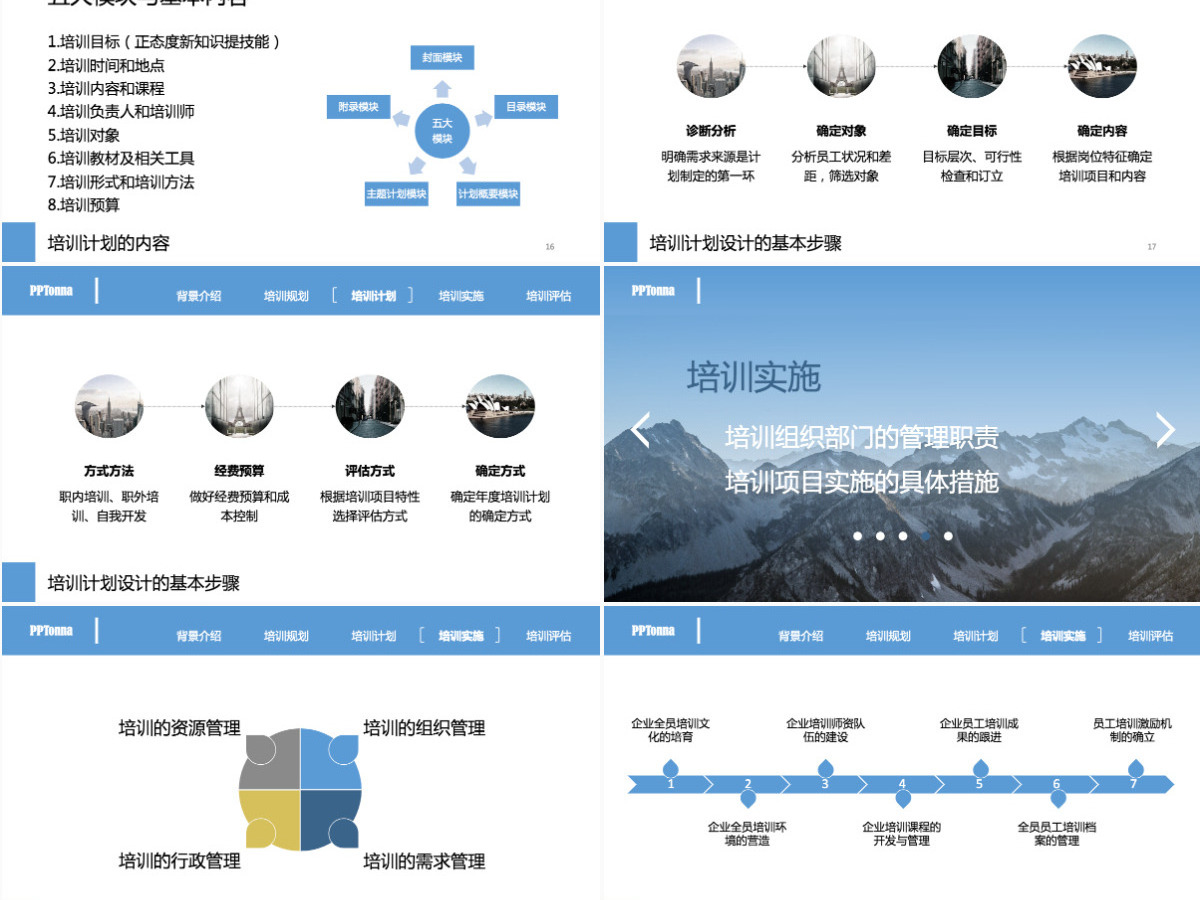Click the droplet marker above timeline step 3
The height and width of the screenshot is (900, 1200).
click(825, 768)
